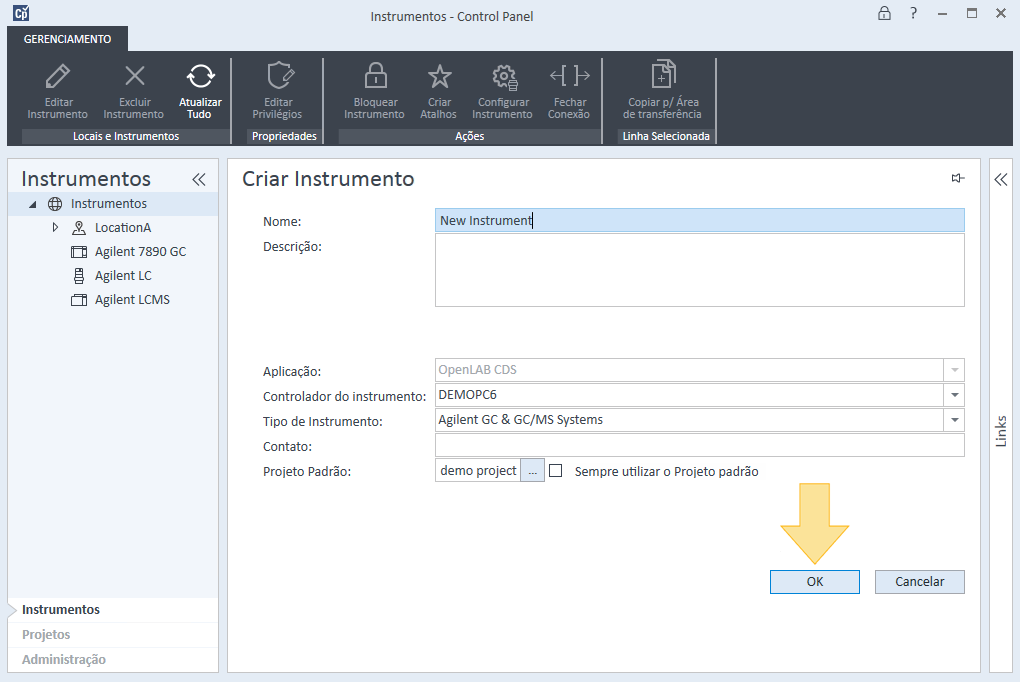Expand the LocationA tree node
1020x682 pixels.
pyautogui.click(x=55, y=227)
